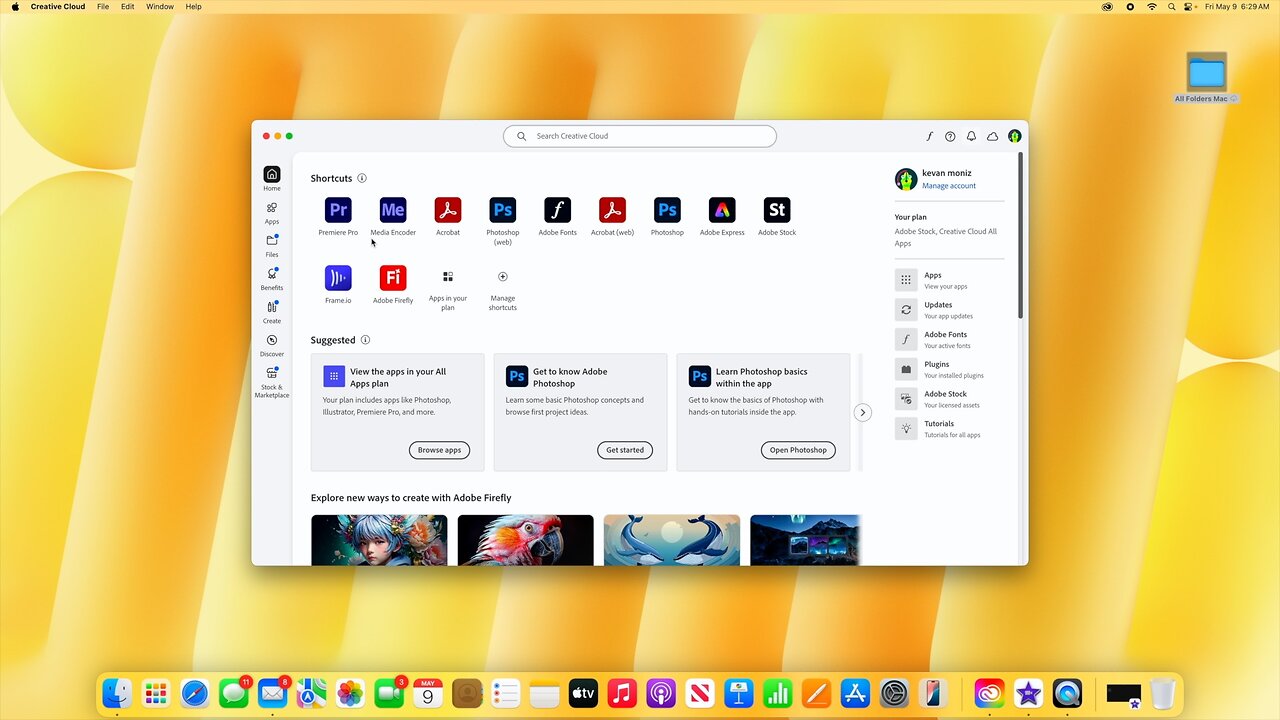1280x720 pixels.
Task: Show next suggested cards arrow
Action: pos(863,412)
